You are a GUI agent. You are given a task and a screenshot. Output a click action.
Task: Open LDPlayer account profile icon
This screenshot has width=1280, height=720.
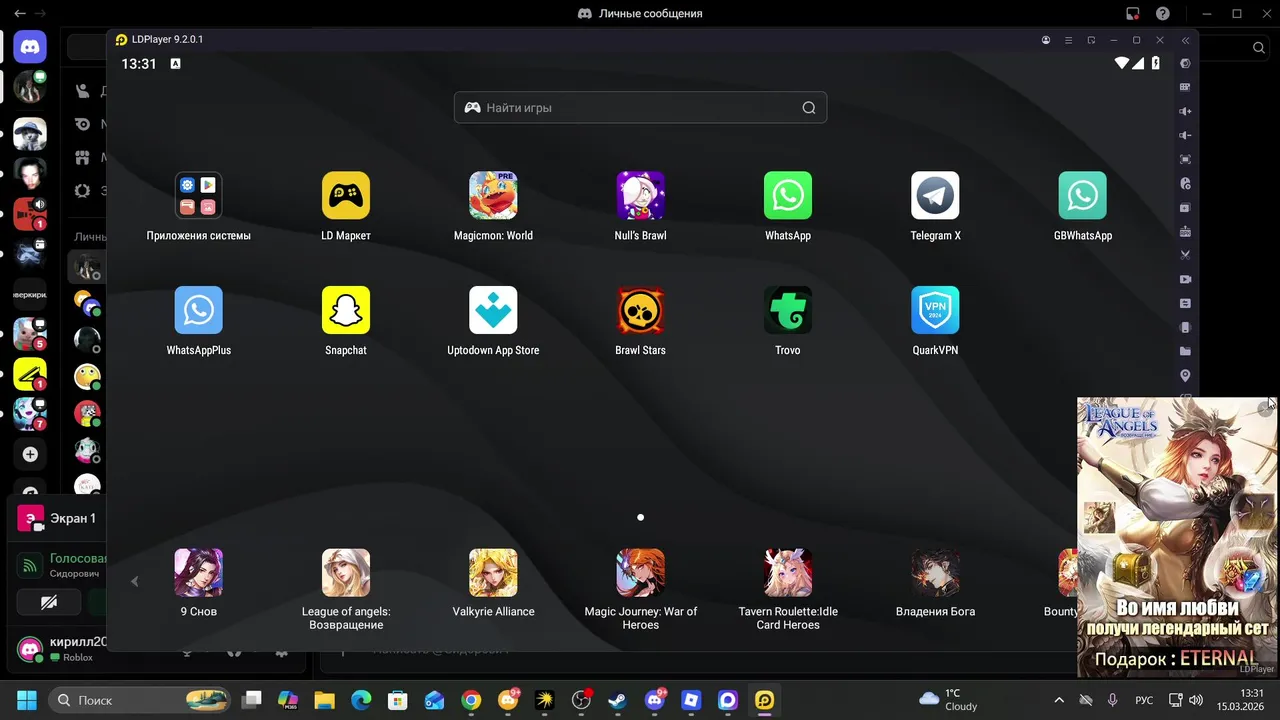[1046, 40]
